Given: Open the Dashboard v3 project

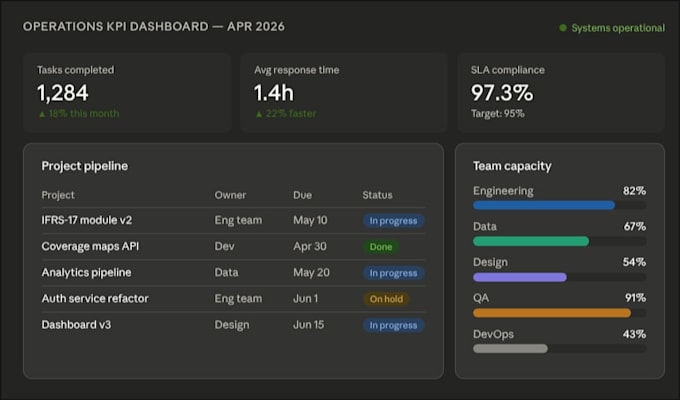Looking at the screenshot, I should pyautogui.click(x=76, y=325).
